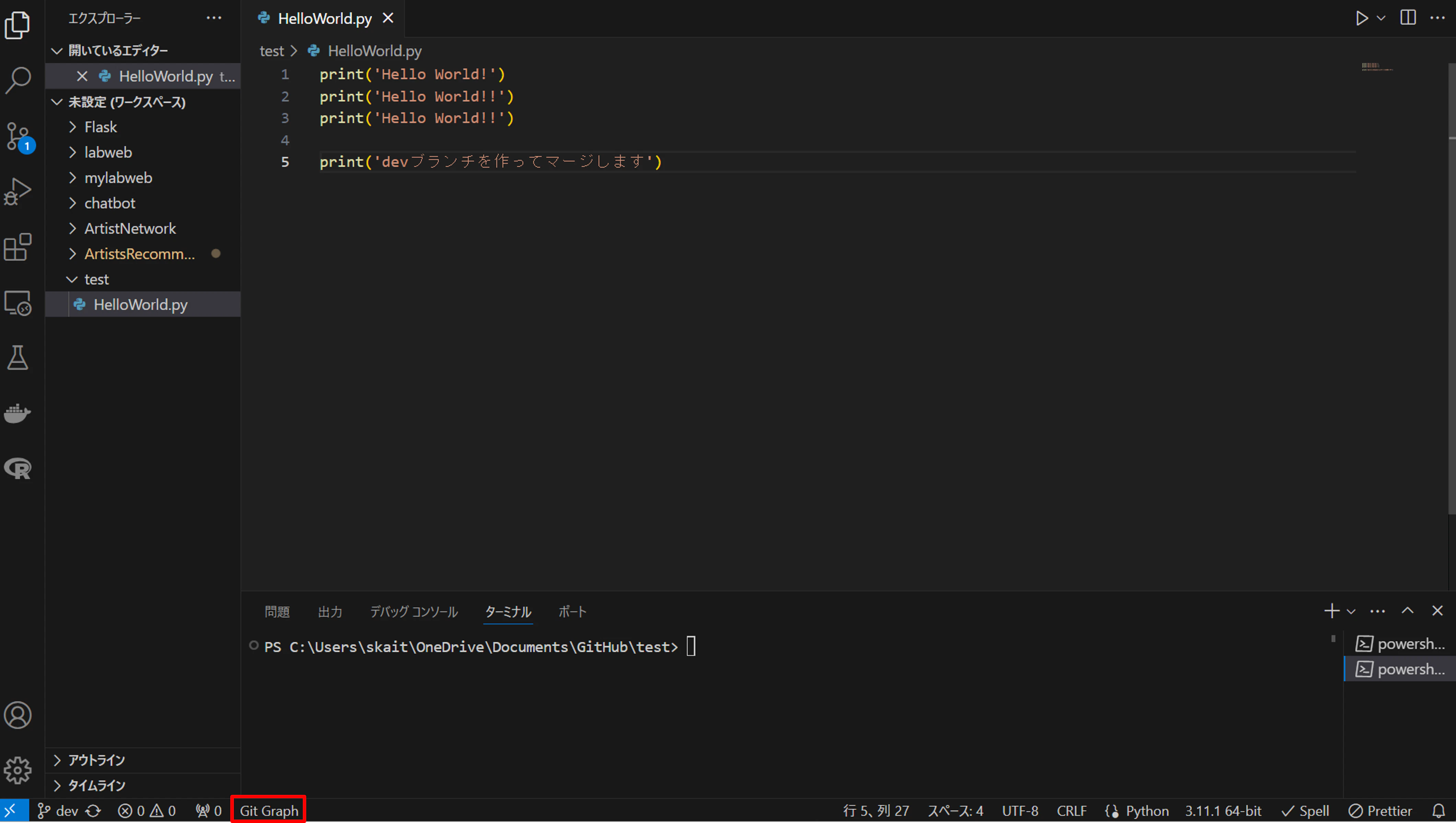Open the Extensions view
The width and height of the screenshot is (1456, 823).
tap(18, 247)
